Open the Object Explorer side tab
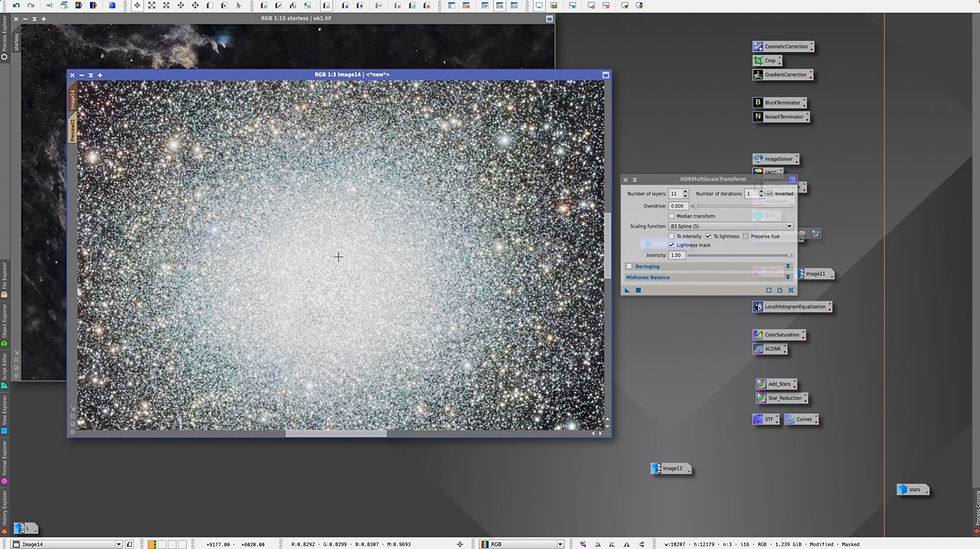This screenshot has height=549, width=980. click(x=4, y=325)
